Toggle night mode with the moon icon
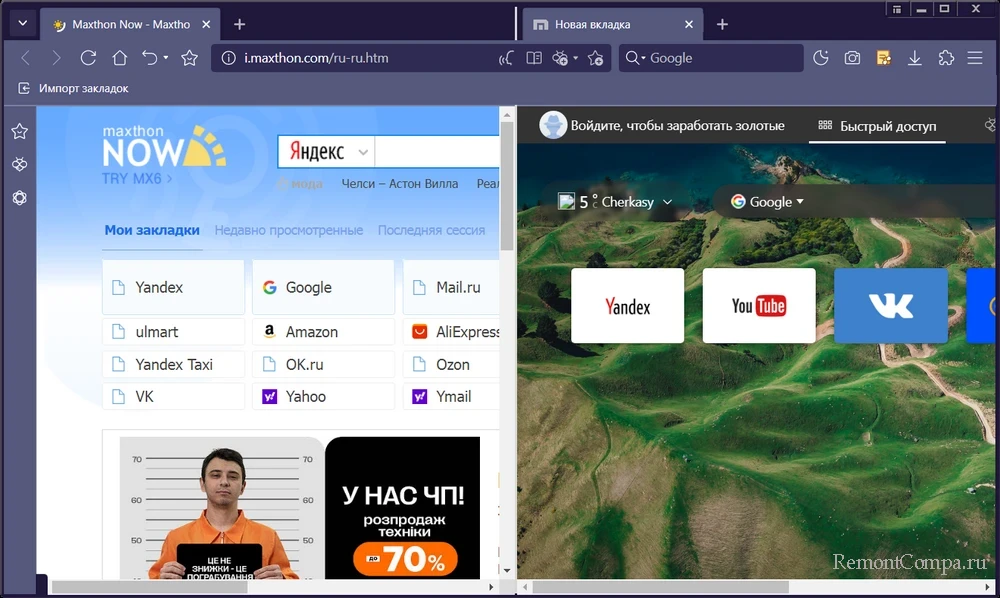This screenshot has height=598, width=1000. pos(821,58)
